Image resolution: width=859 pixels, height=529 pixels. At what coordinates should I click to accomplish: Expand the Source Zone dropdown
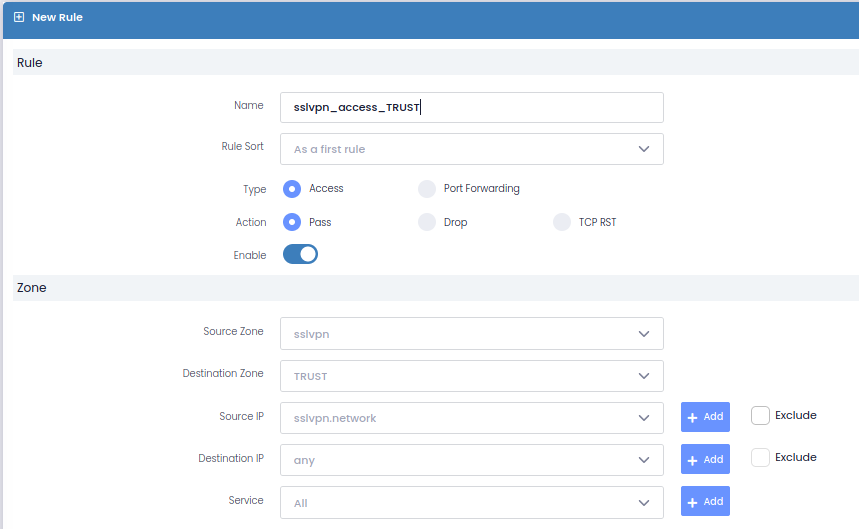tap(471, 334)
